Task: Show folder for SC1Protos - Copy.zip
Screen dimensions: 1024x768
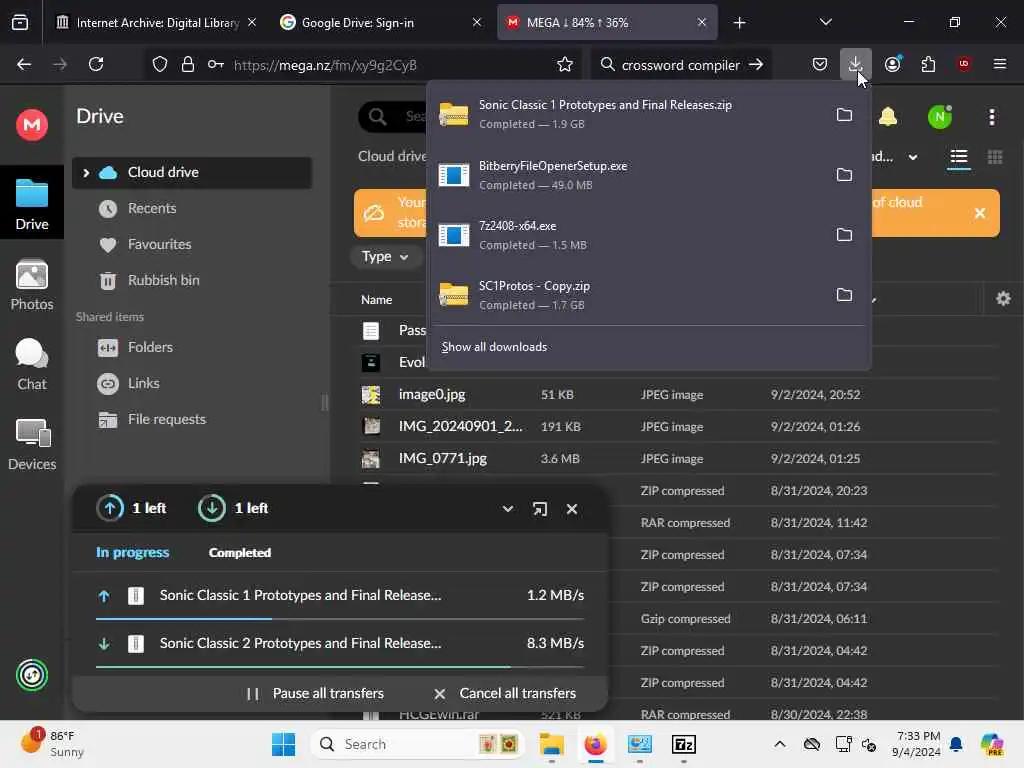Action: (x=844, y=295)
